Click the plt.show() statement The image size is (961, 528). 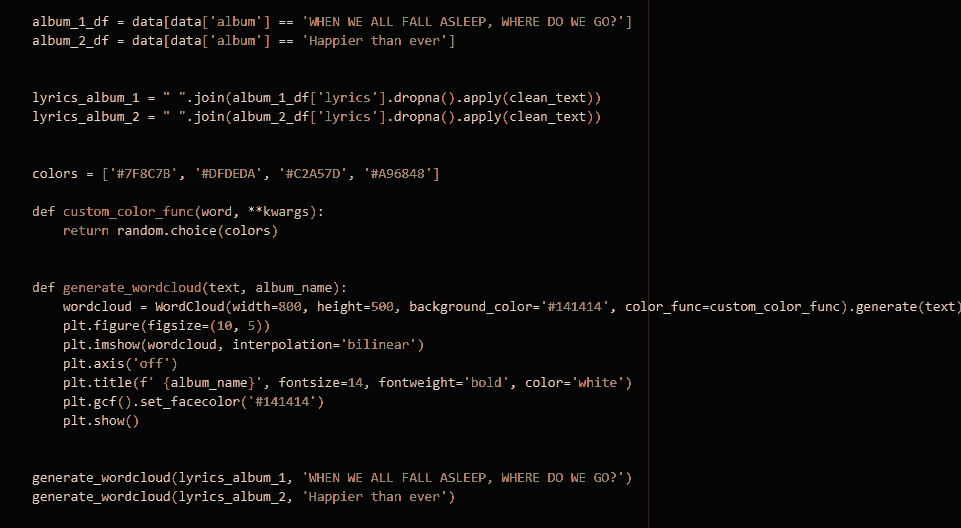tap(101, 421)
